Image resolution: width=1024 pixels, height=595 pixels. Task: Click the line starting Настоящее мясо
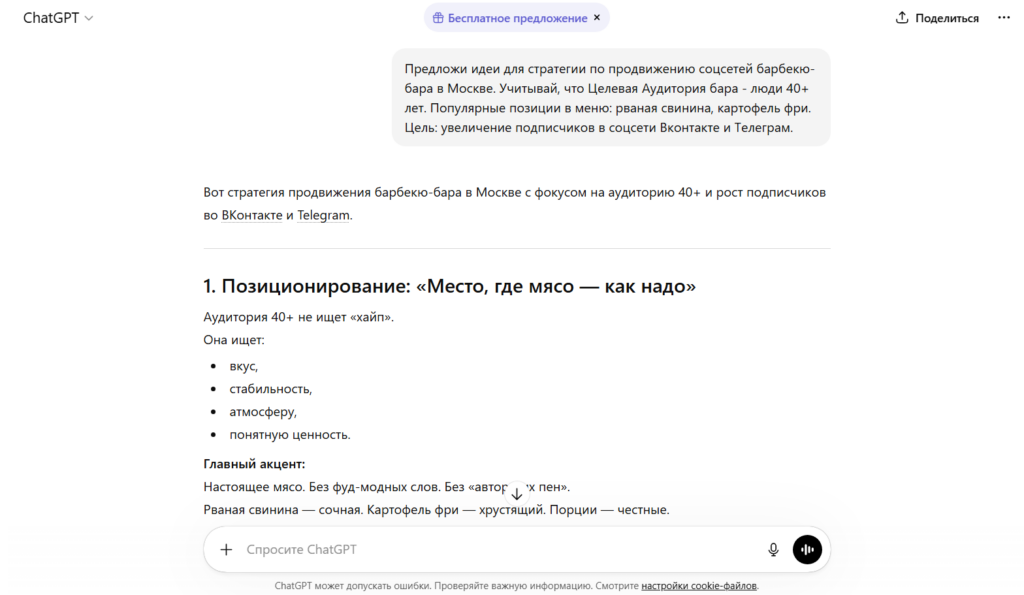click(x=387, y=487)
